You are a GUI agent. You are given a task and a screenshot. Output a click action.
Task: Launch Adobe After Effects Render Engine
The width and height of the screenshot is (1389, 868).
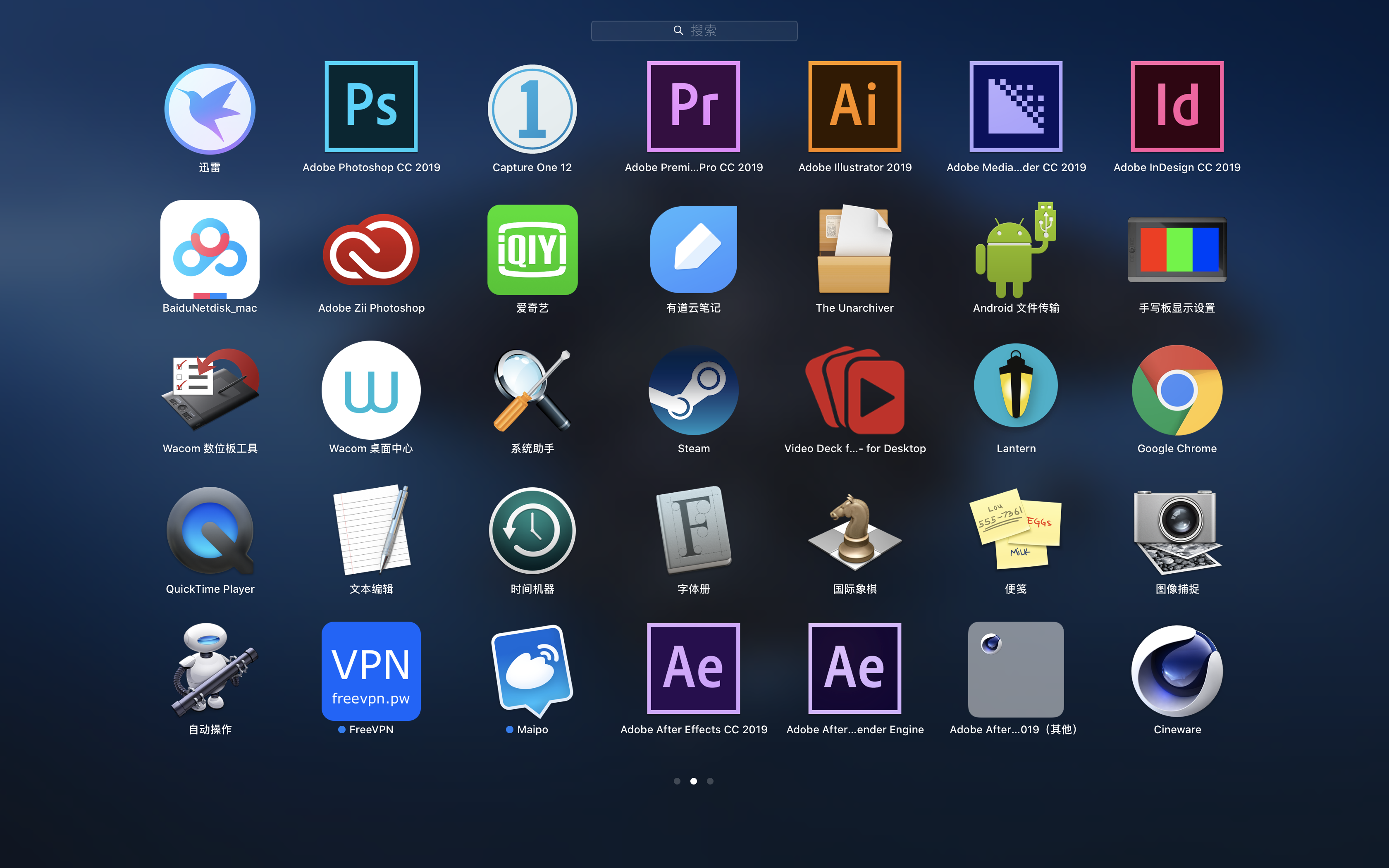coord(854,668)
